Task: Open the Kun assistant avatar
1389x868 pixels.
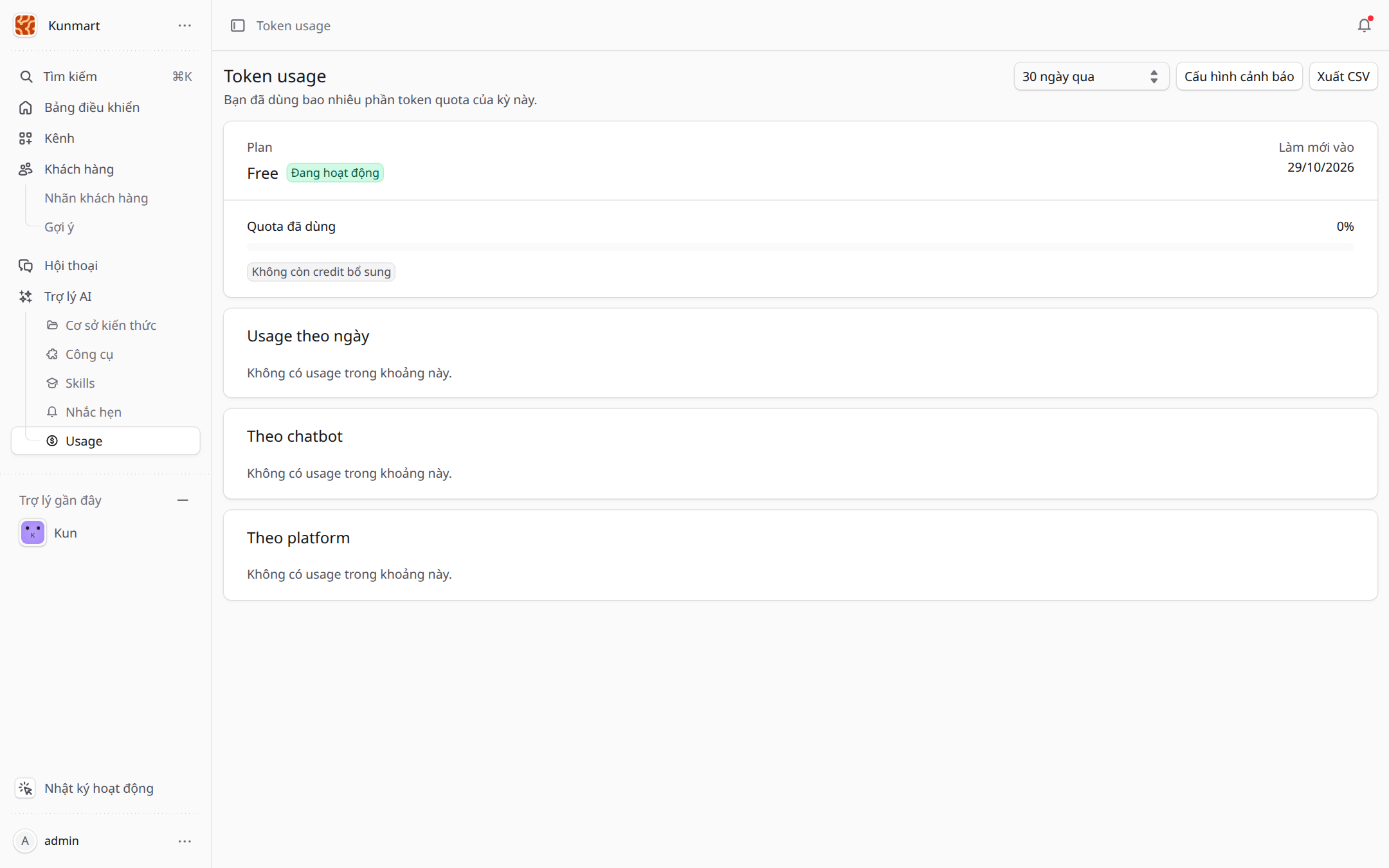Action: pyautogui.click(x=33, y=533)
